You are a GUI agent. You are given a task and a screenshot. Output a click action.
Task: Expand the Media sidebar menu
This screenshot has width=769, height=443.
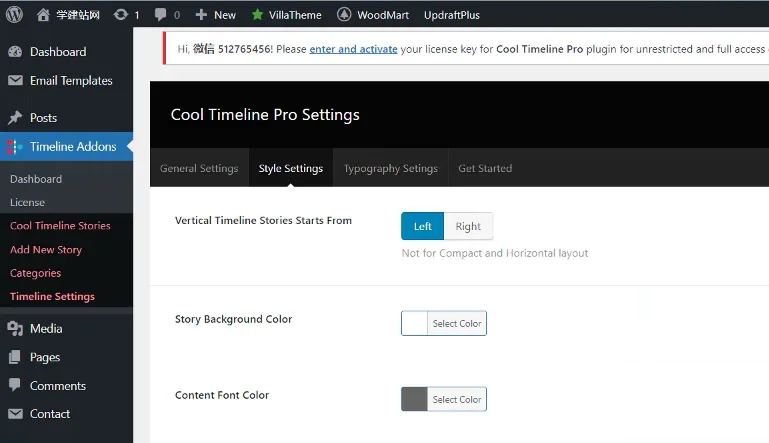(46, 328)
